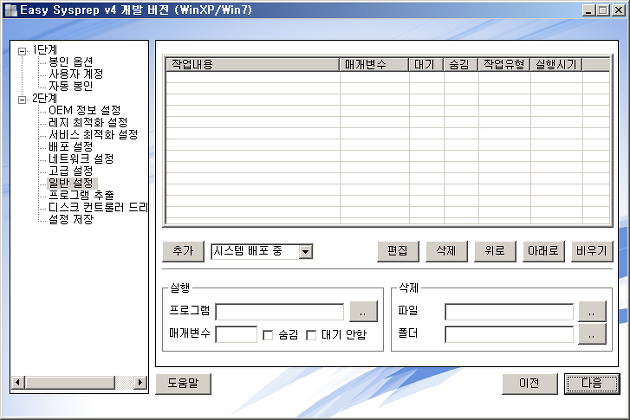The image size is (630, 420).
Task: Move task up with 위로 button
Action: 495,251
